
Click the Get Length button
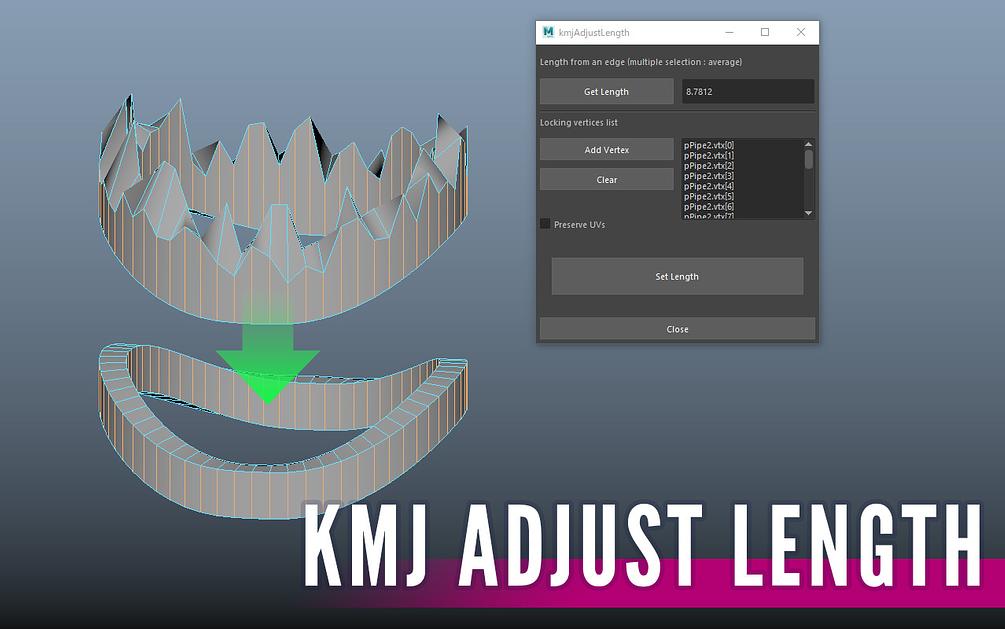[x=606, y=91]
